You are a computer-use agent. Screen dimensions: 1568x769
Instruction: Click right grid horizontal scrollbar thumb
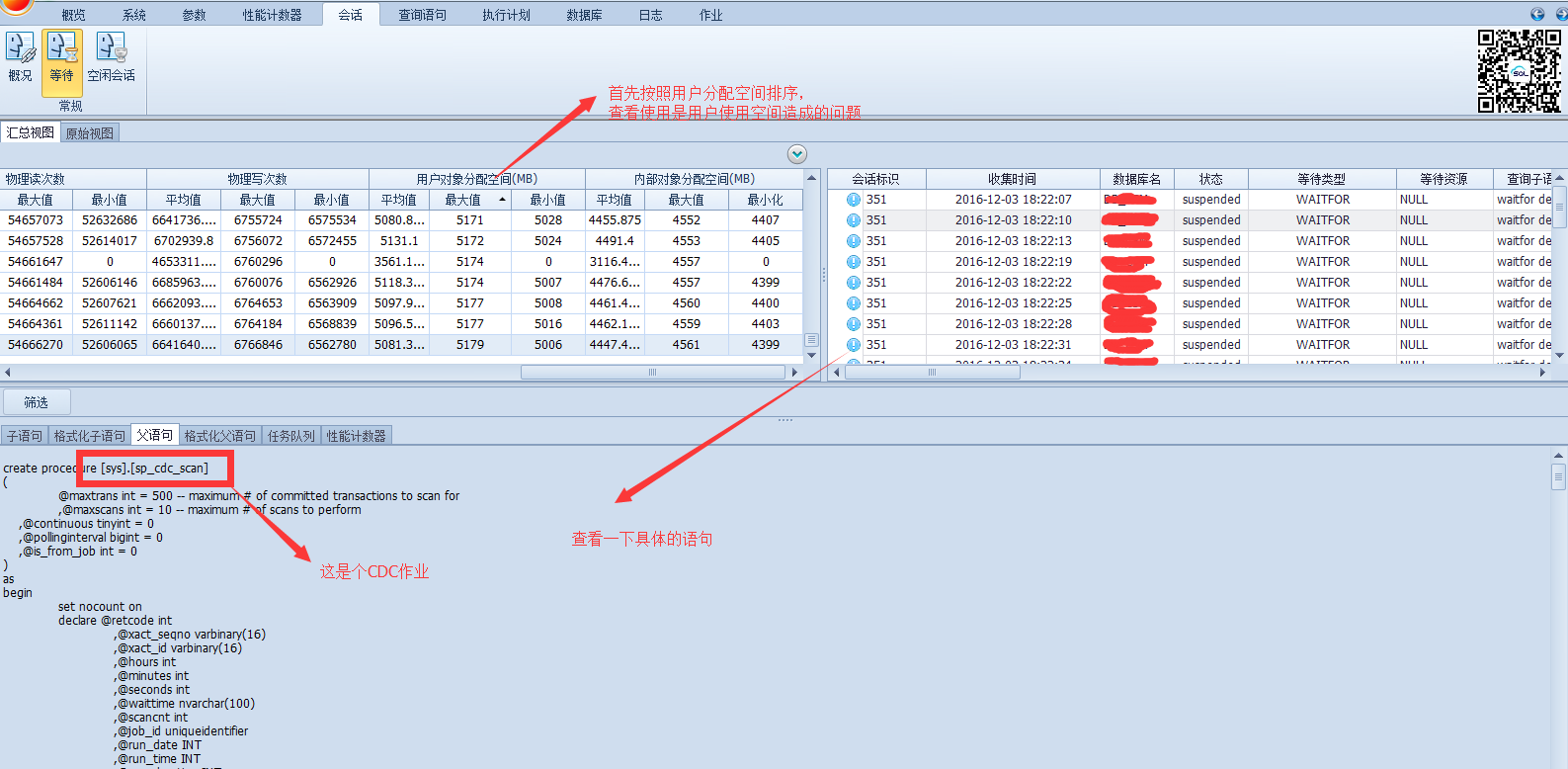coord(932,373)
